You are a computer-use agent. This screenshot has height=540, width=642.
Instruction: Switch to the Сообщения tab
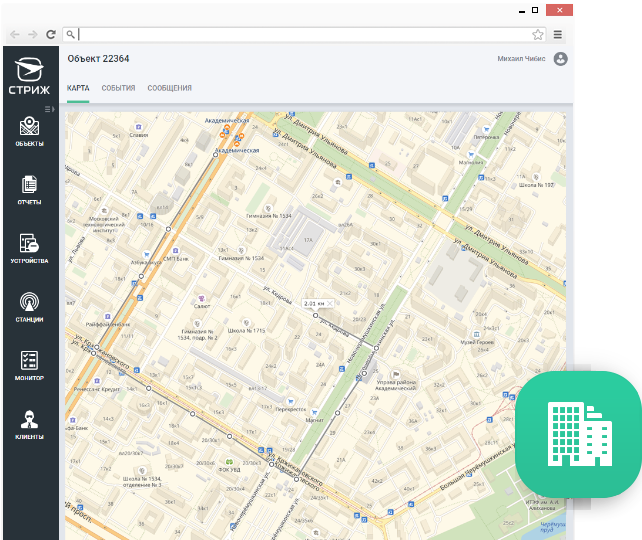click(169, 88)
